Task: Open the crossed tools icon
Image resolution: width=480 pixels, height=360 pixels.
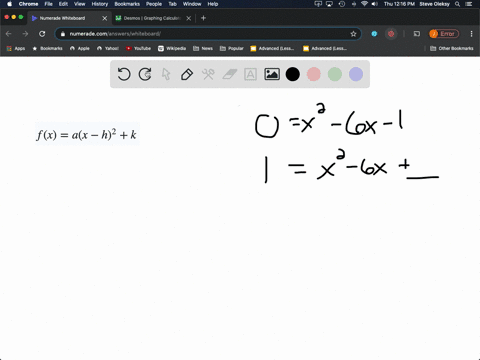Action: coord(208,74)
